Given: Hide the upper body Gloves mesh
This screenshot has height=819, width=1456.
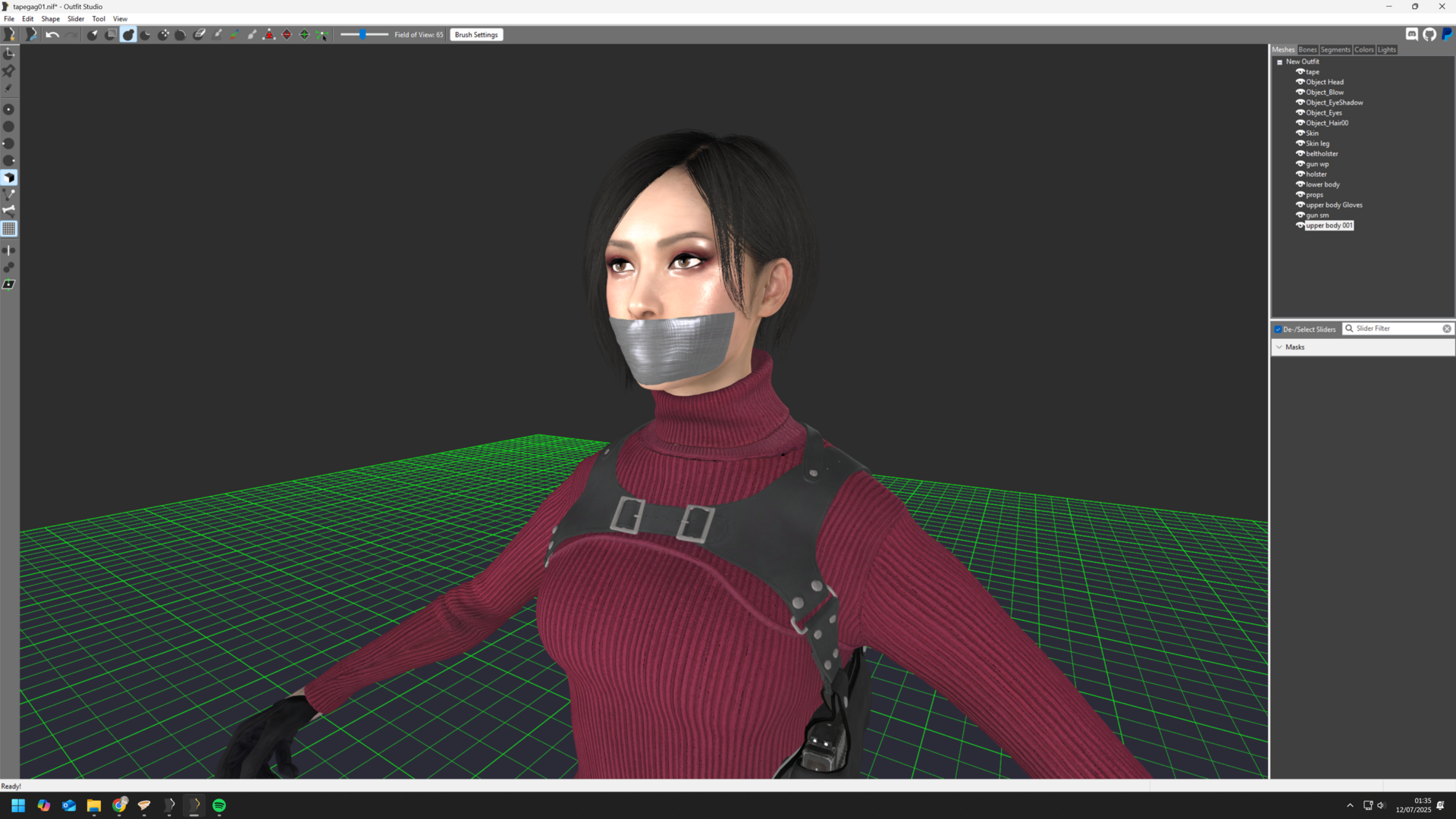Looking at the screenshot, I should (1300, 205).
